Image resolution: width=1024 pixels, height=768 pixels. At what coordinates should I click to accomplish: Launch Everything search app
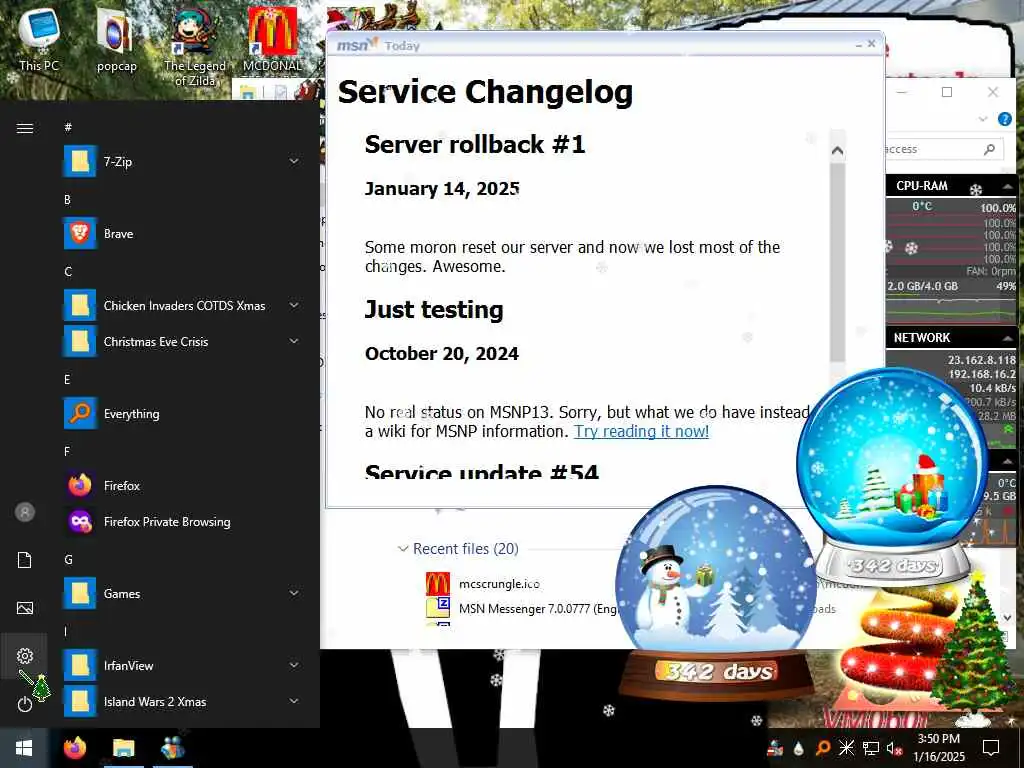click(x=183, y=413)
